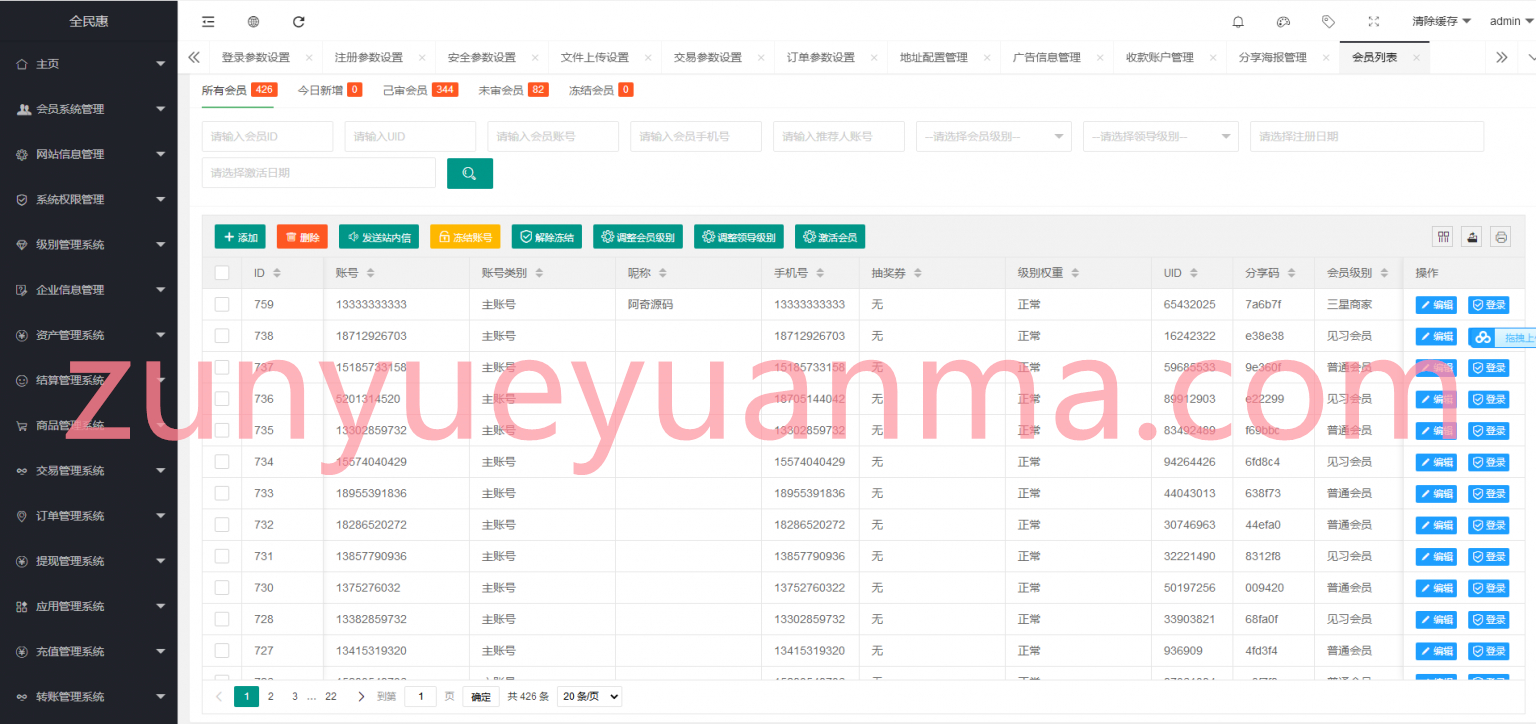Open the website globe icon
Viewport: 1536px width, 724px height.
(x=253, y=21)
